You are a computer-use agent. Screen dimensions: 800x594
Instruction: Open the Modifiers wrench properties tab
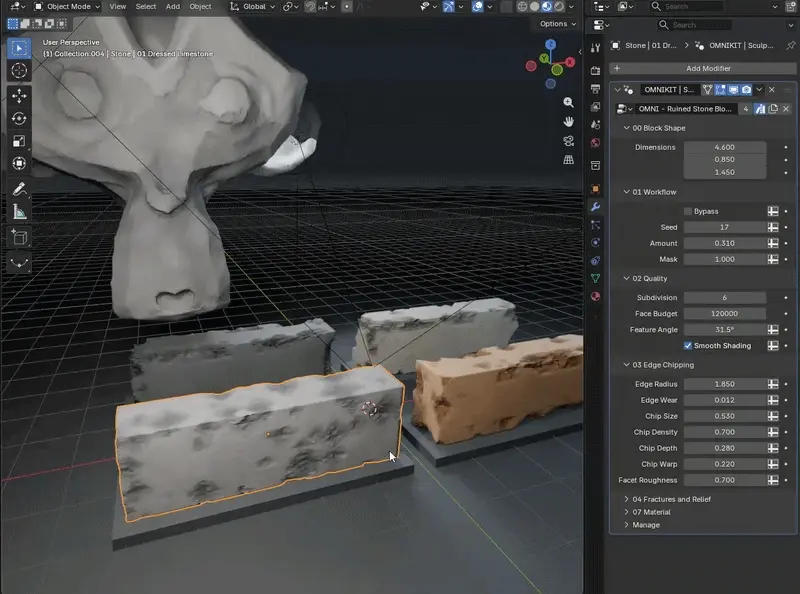(x=595, y=207)
